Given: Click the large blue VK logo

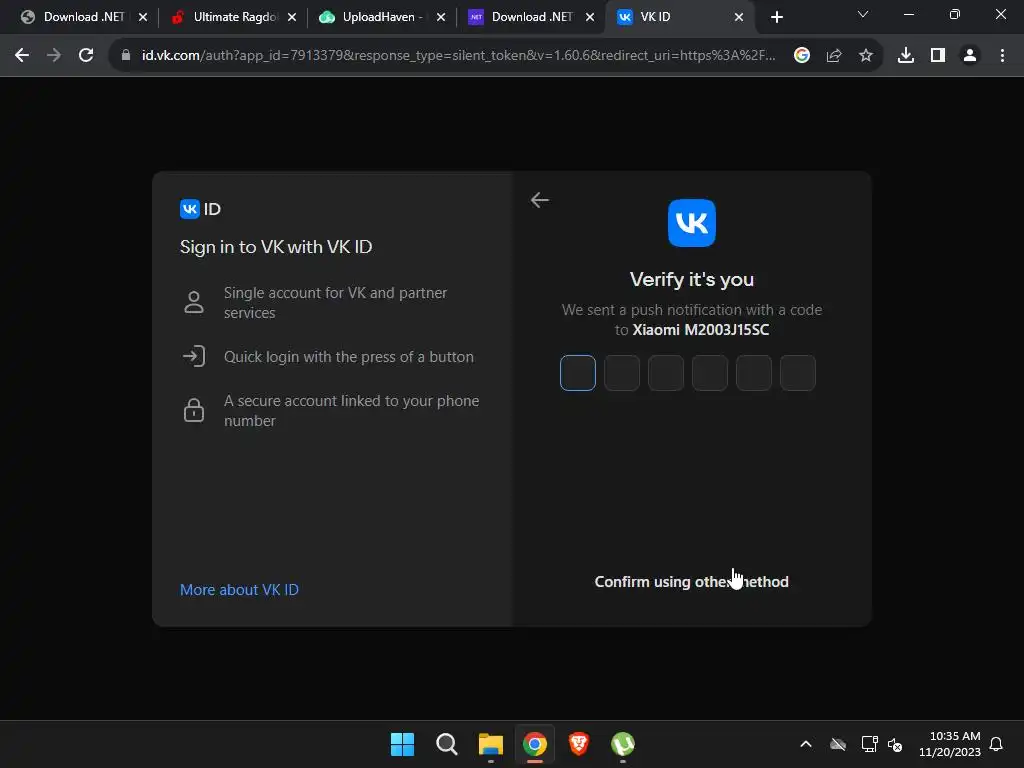Looking at the screenshot, I should point(692,223).
